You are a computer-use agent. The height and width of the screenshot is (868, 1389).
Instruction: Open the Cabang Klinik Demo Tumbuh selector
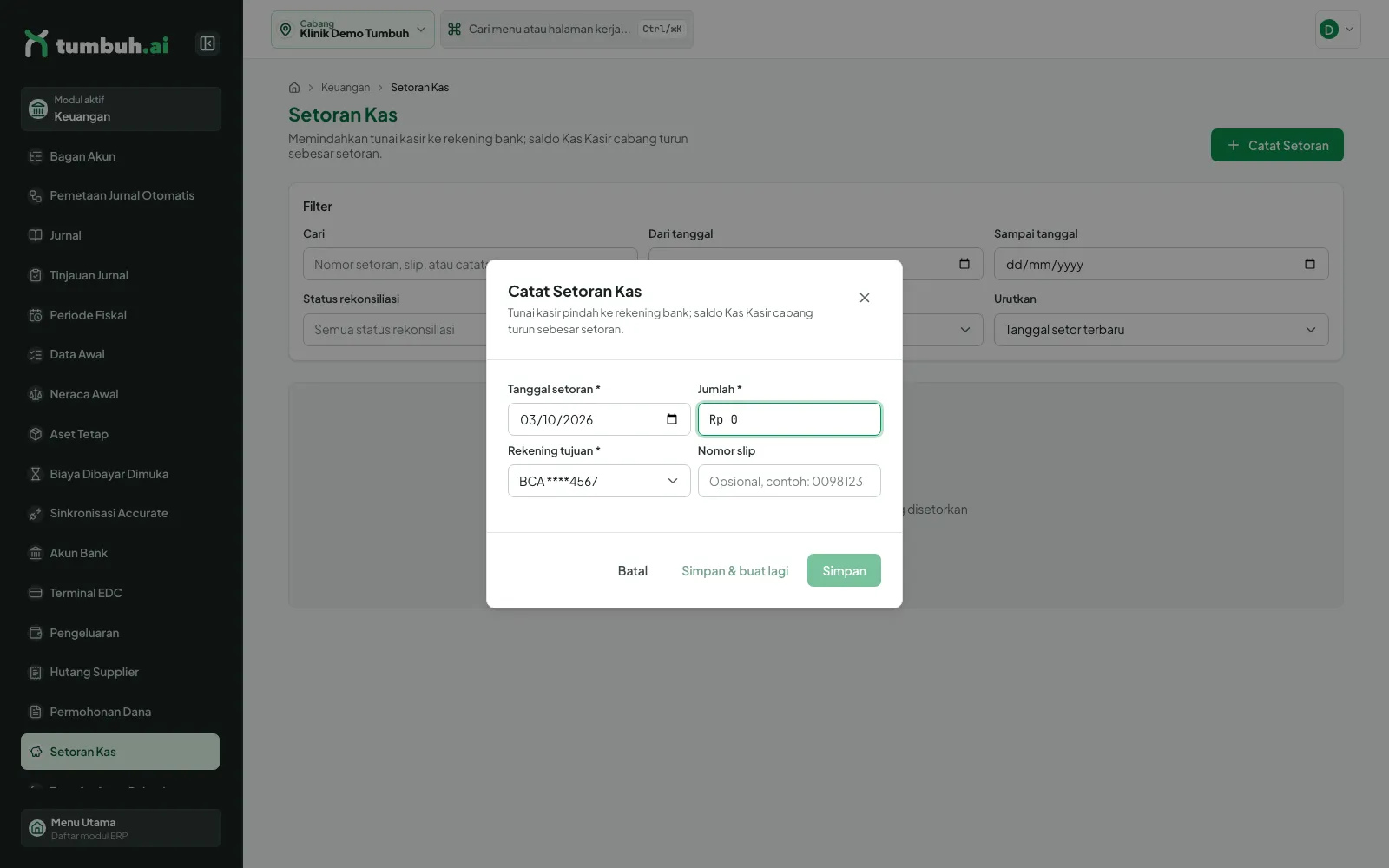pos(352,30)
